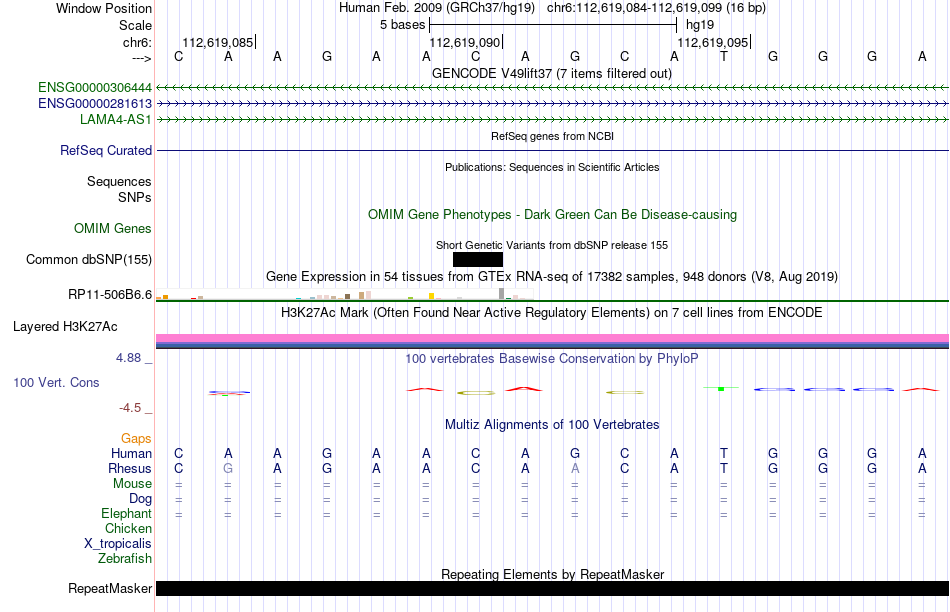Click the 5 bases scale bar

[x=553, y=25]
